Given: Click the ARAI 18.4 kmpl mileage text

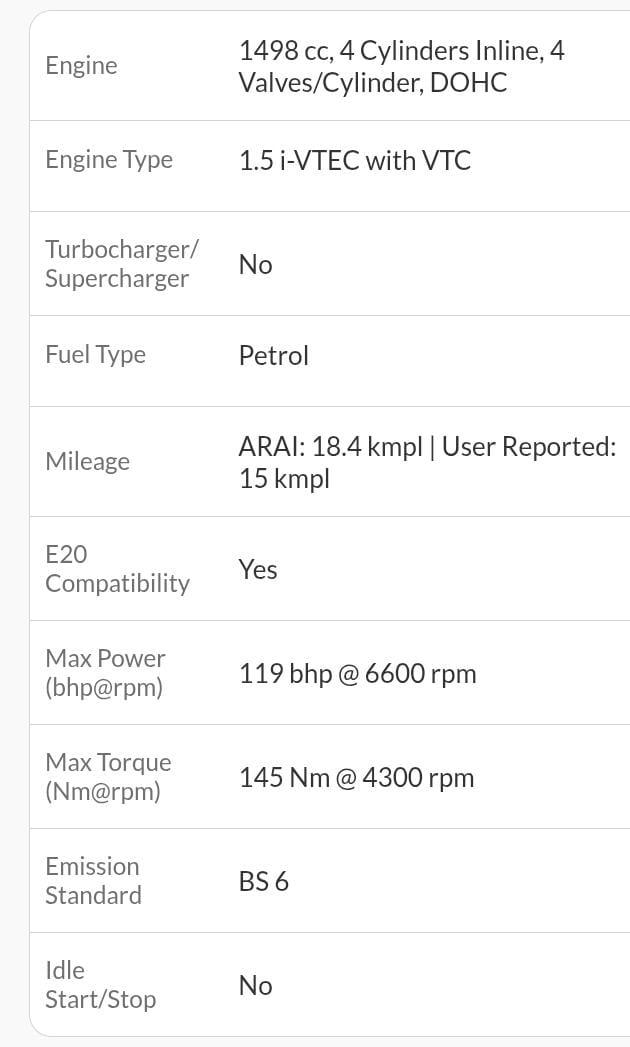Looking at the screenshot, I should click(x=330, y=447).
